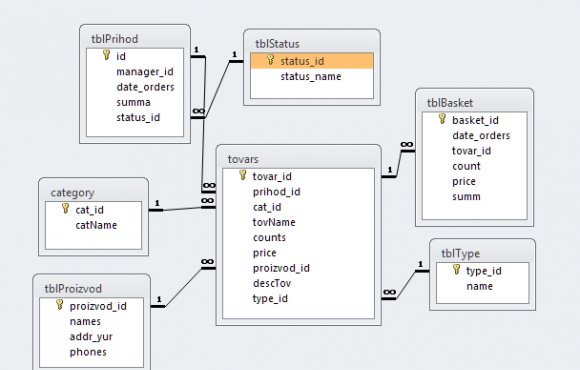Click the key icon beside id in tblPrihod
This screenshot has height=370, width=580.
(107, 55)
